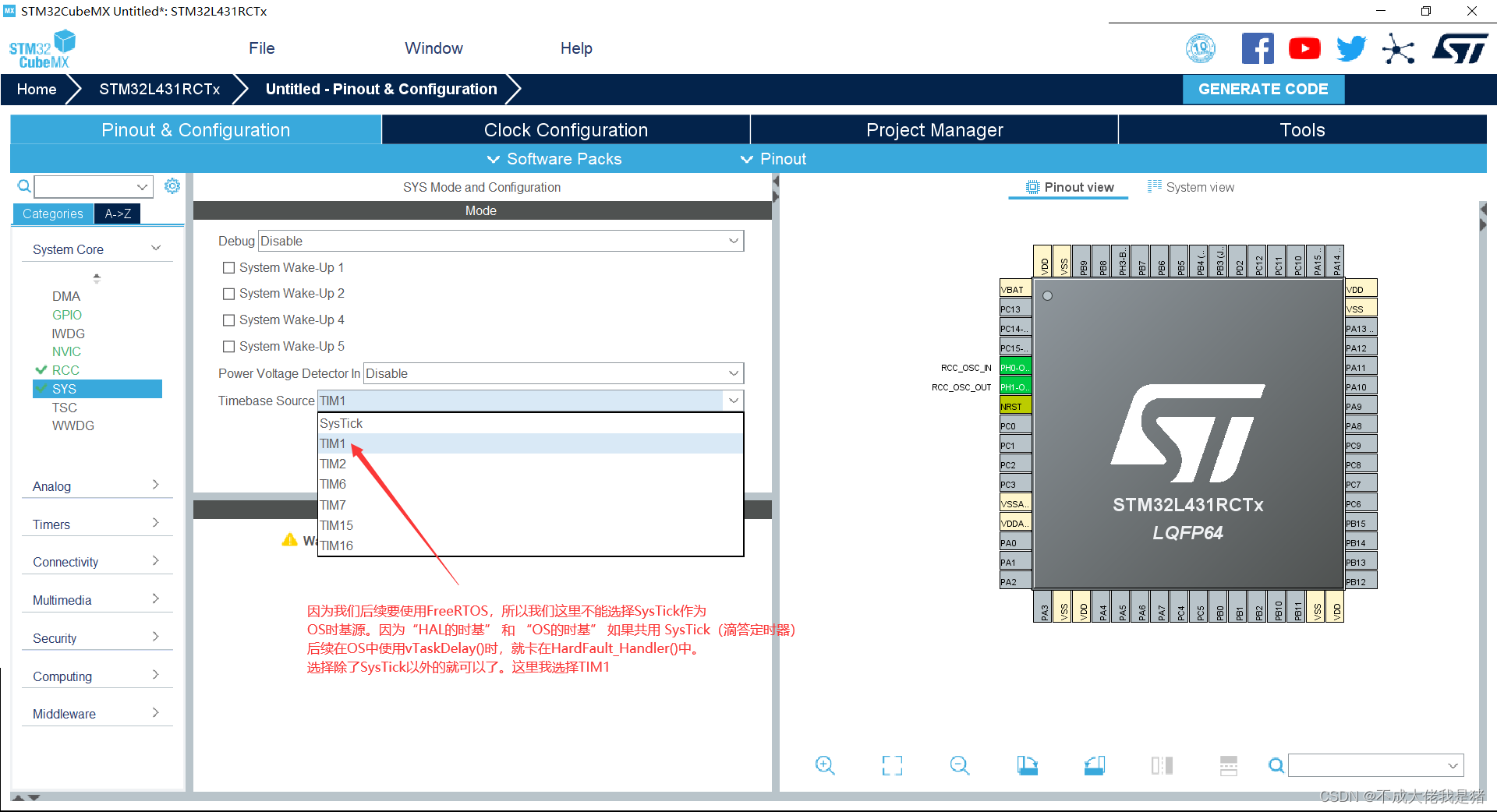Click the search magnifier in the left panel
1497x812 pixels.
click(x=24, y=186)
